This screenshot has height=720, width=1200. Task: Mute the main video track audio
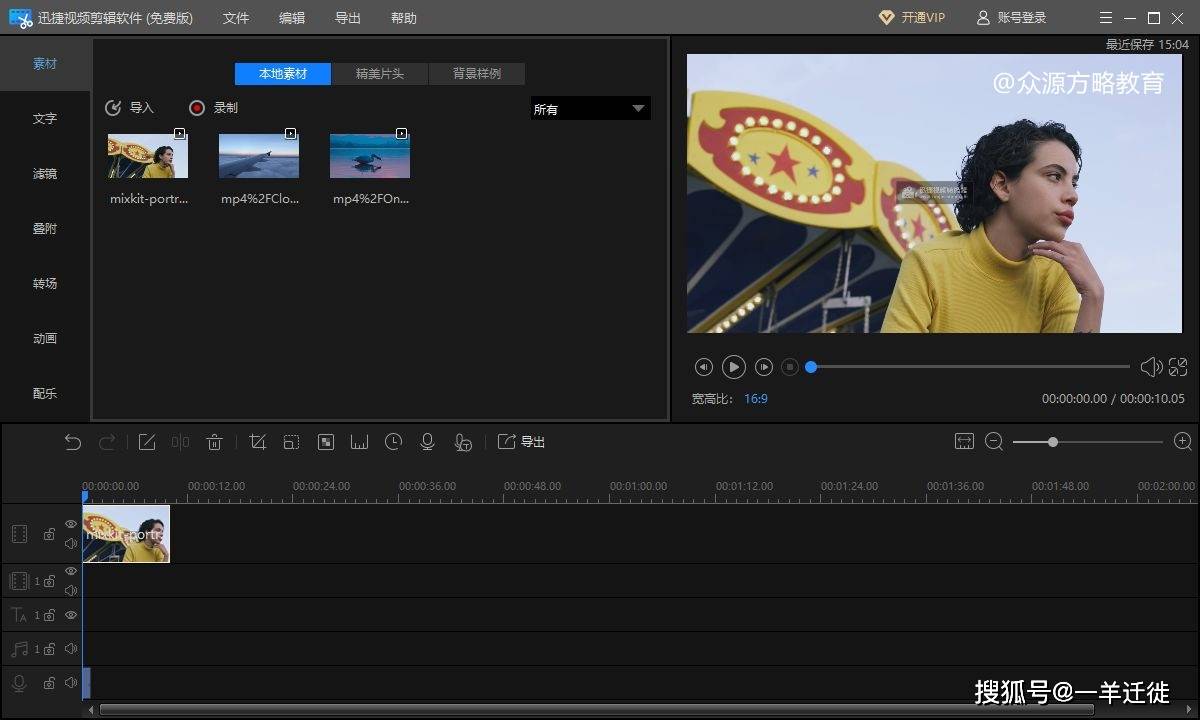click(71, 544)
